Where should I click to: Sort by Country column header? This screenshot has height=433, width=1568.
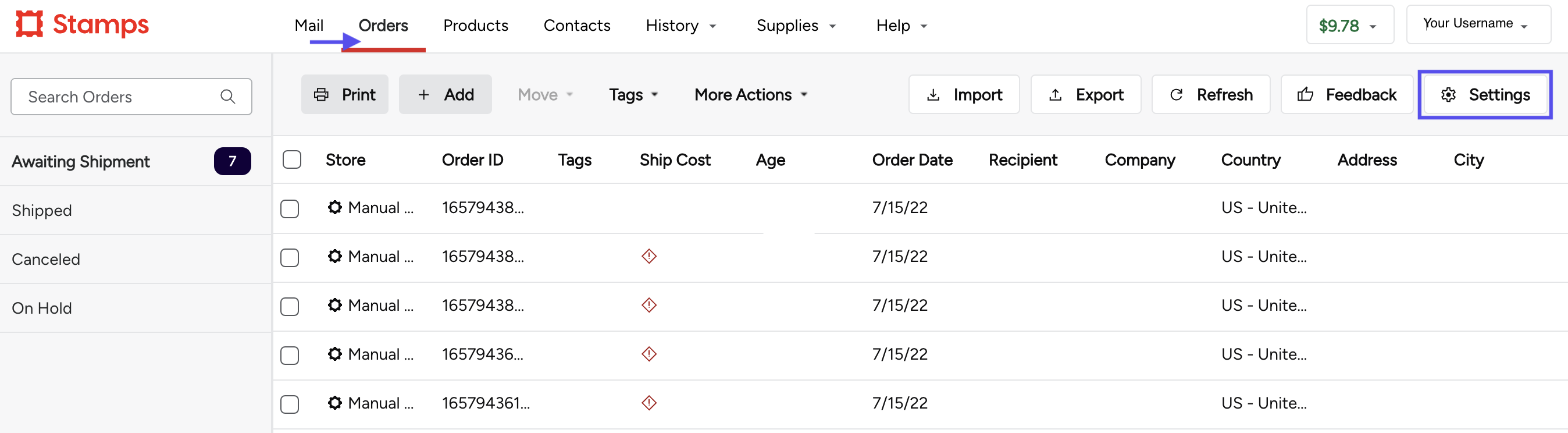tap(1250, 159)
